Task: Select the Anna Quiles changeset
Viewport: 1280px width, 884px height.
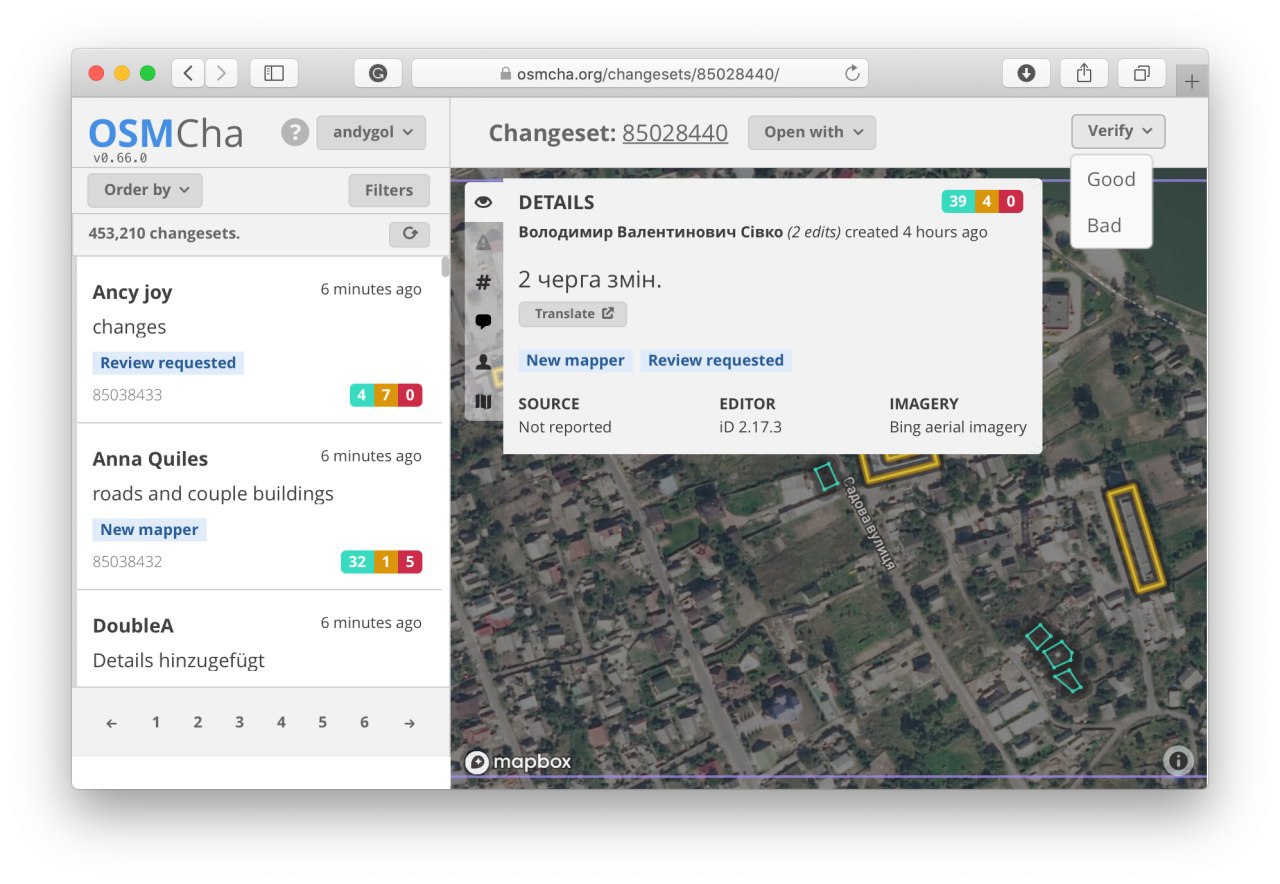Action: 257,506
